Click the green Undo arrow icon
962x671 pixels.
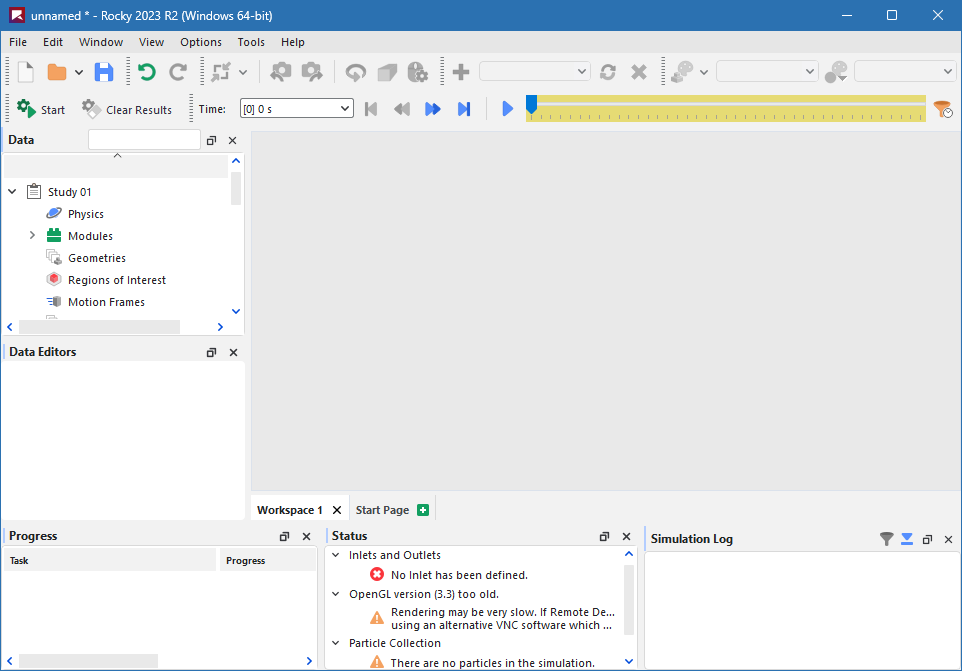[x=147, y=72]
